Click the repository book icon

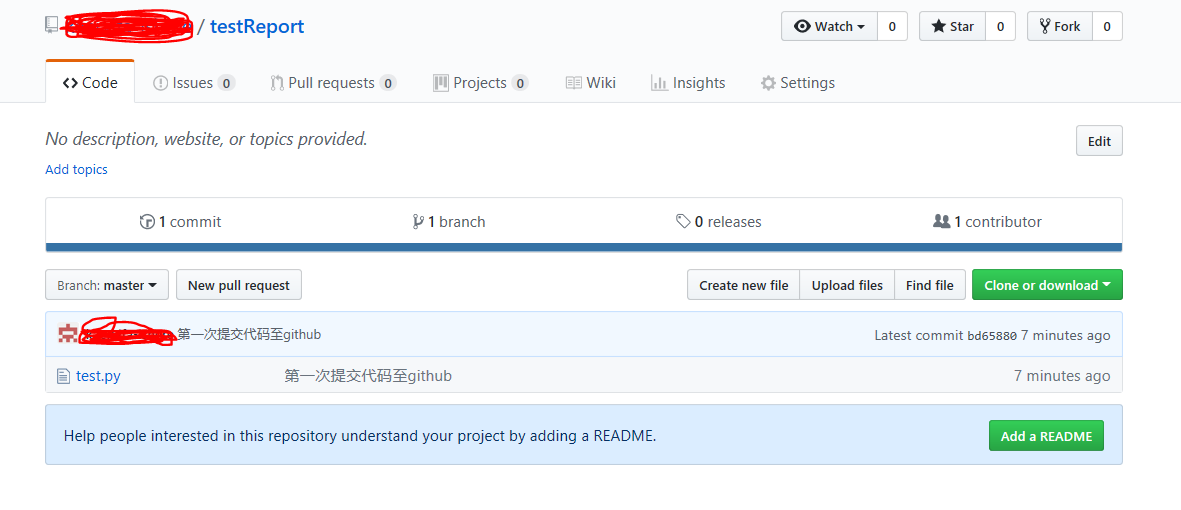(x=51, y=25)
